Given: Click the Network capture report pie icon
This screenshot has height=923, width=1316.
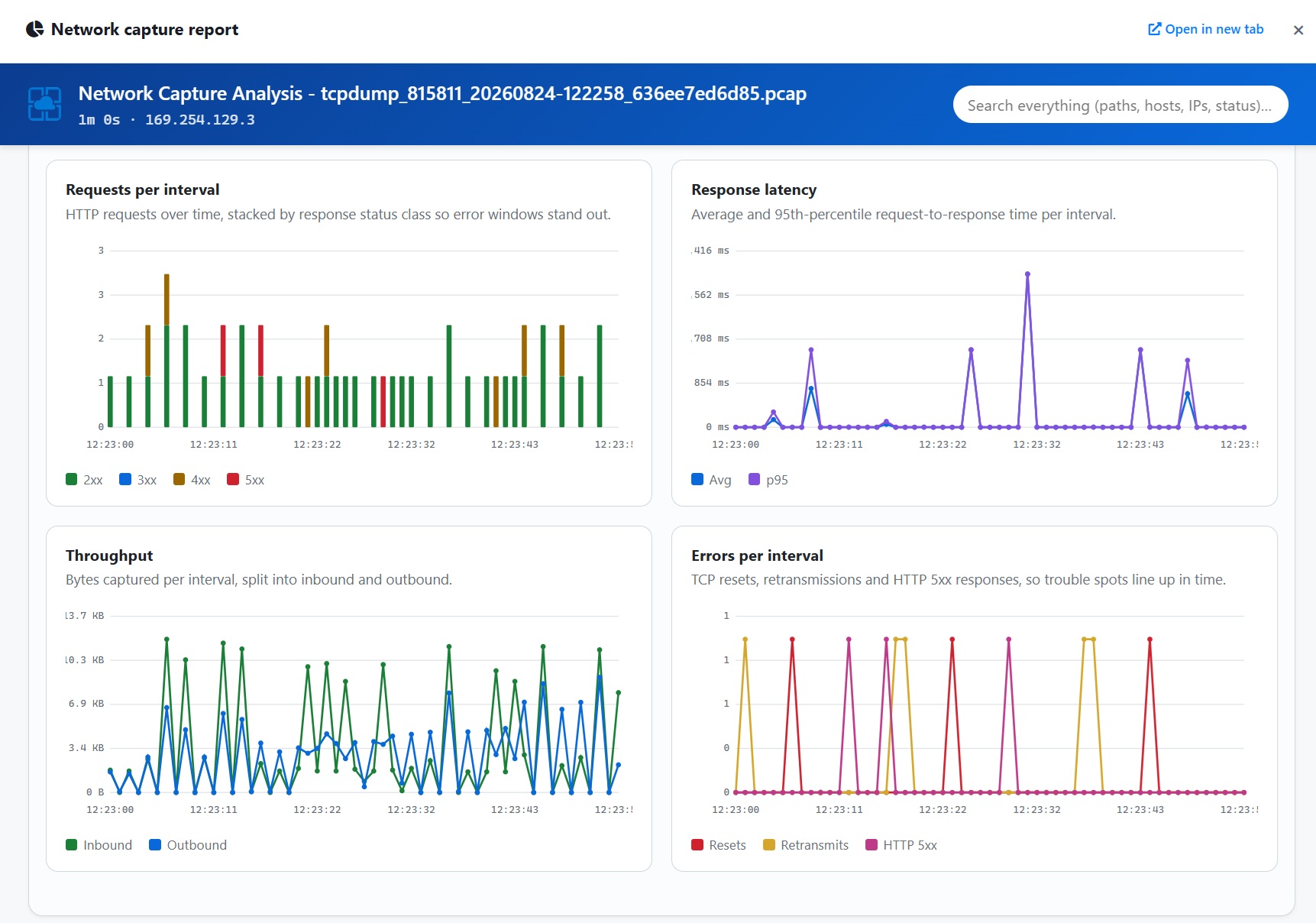Looking at the screenshot, I should point(34,30).
